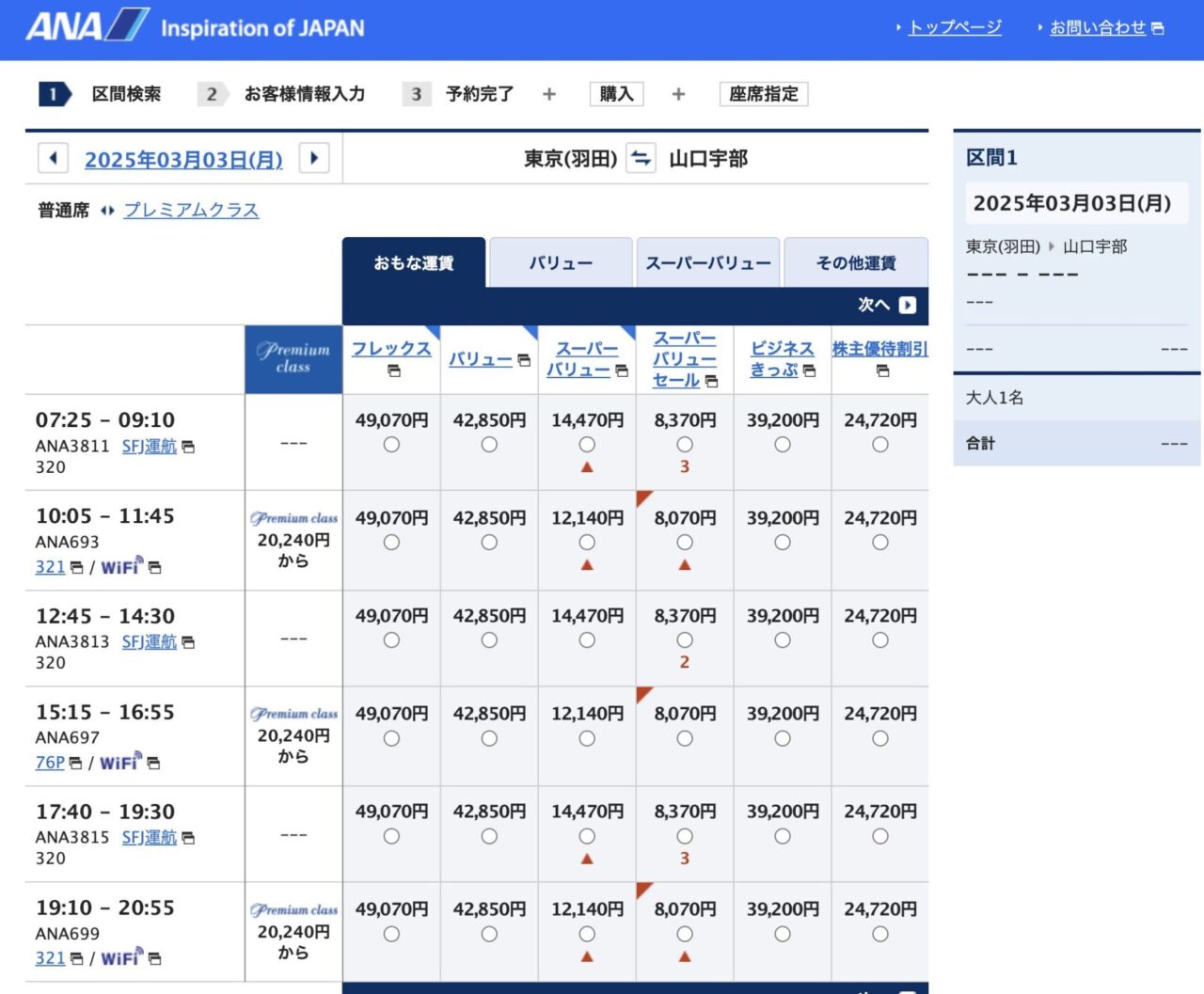Go to next day arrow button

314,158
